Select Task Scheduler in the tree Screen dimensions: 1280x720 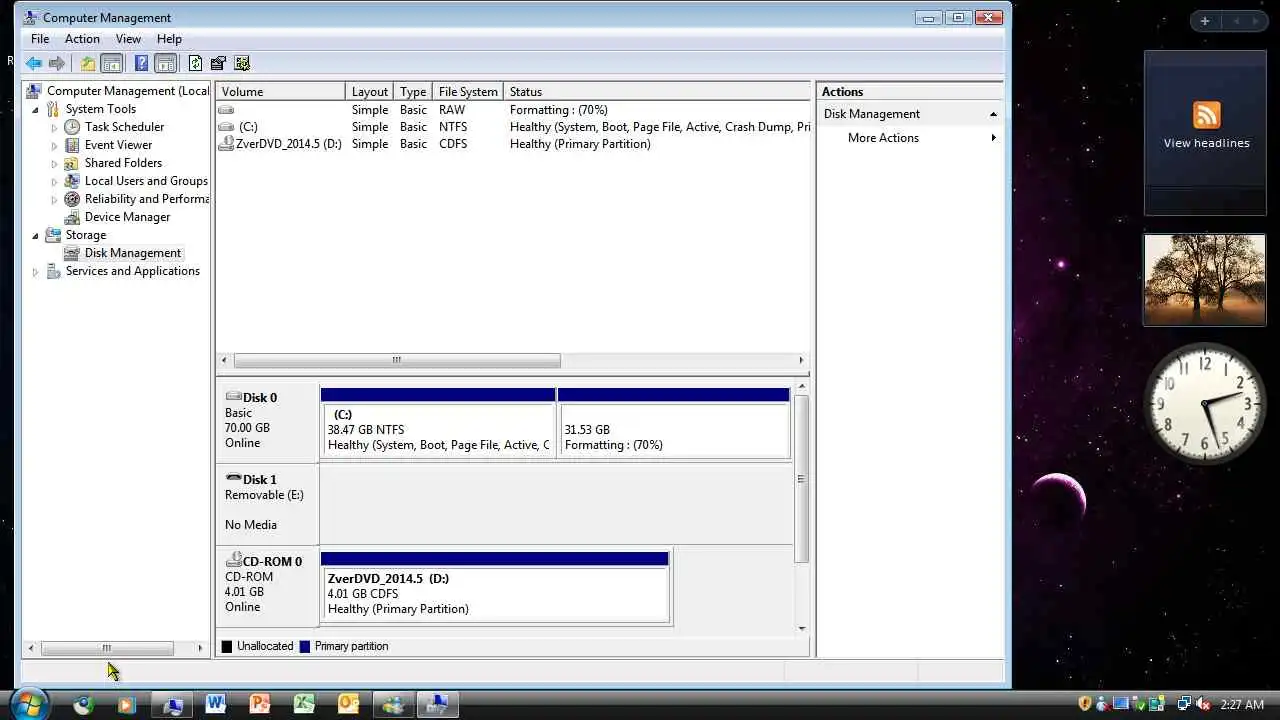pos(124,127)
